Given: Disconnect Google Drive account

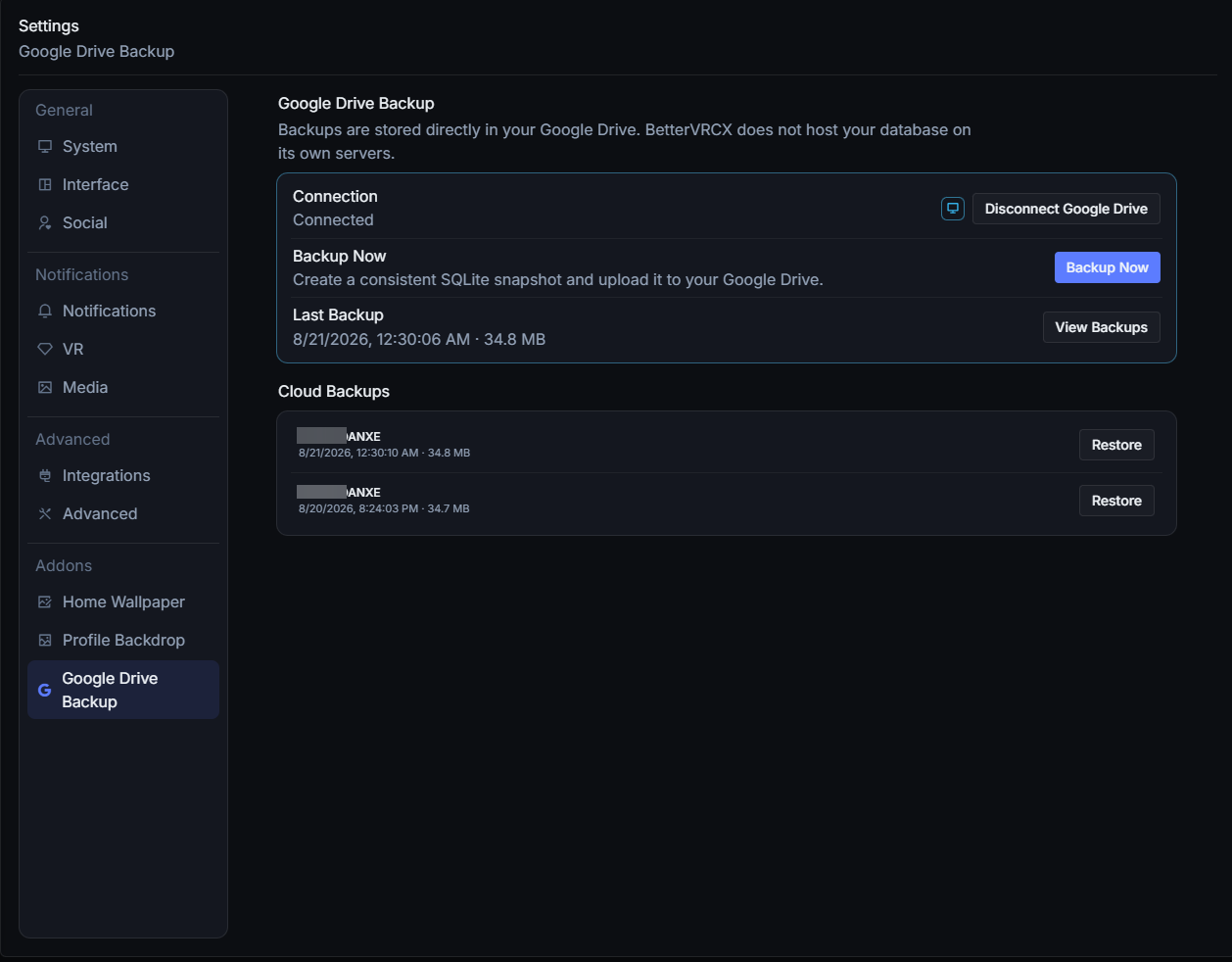Looking at the screenshot, I should tap(1066, 209).
